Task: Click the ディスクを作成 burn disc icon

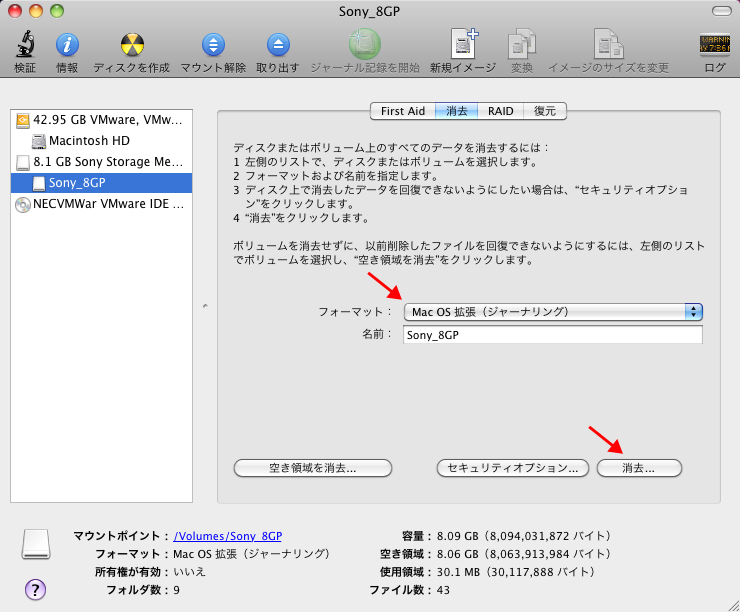Action: (132, 45)
